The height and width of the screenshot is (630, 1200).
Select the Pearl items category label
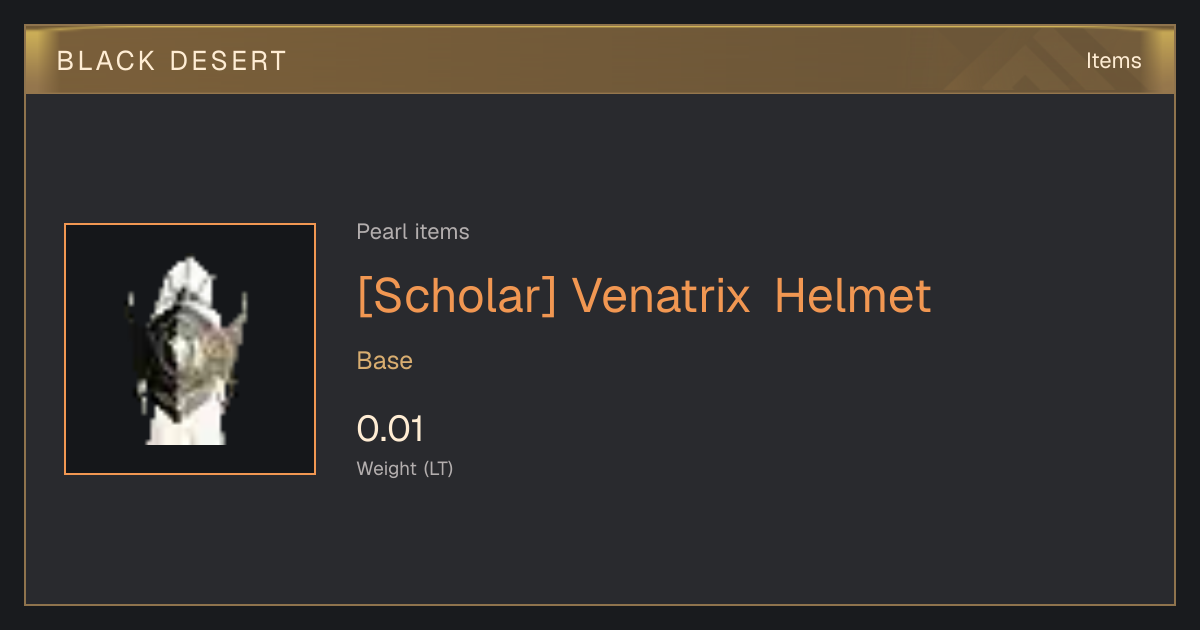pos(413,232)
